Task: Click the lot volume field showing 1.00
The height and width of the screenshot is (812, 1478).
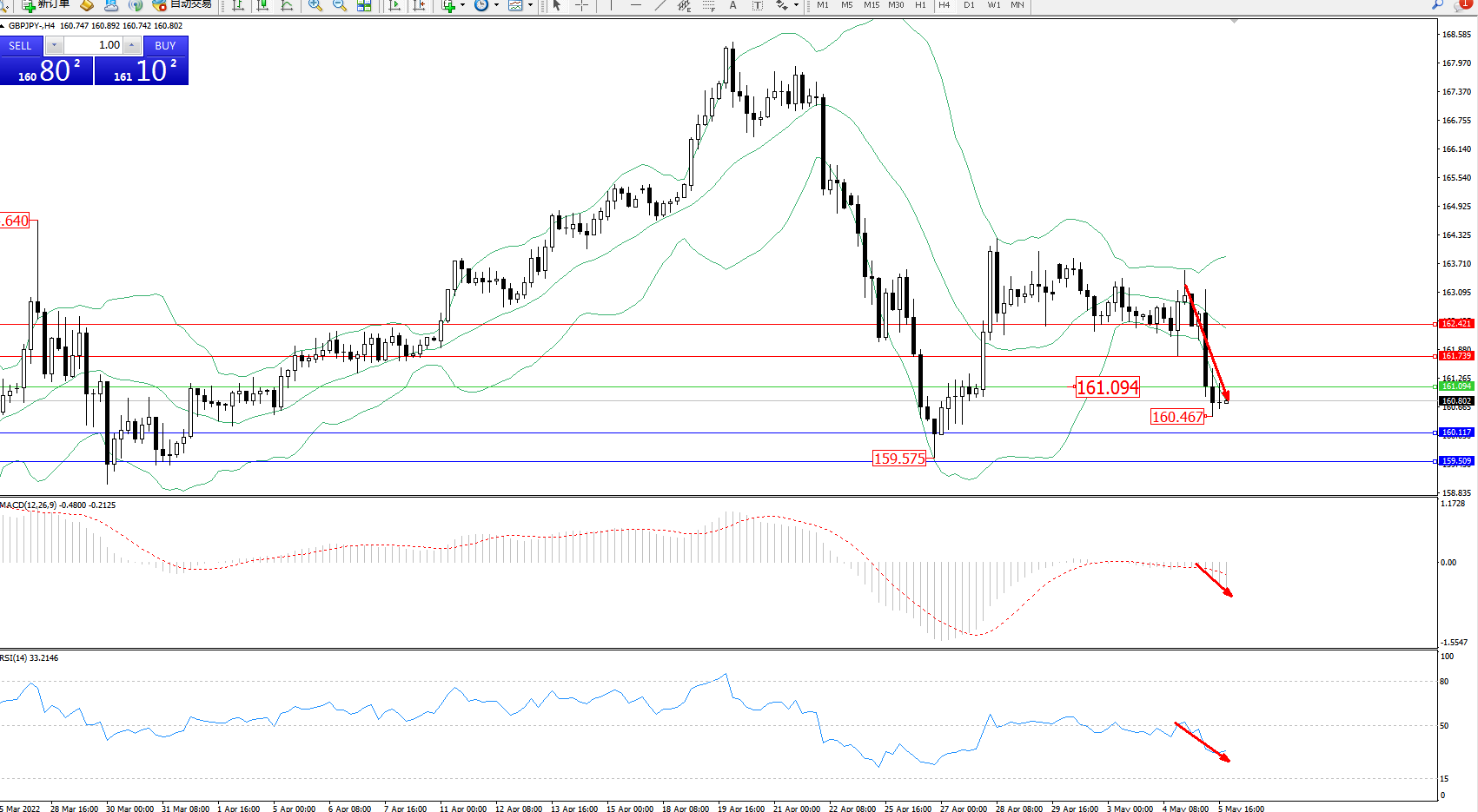Action: click(x=94, y=45)
